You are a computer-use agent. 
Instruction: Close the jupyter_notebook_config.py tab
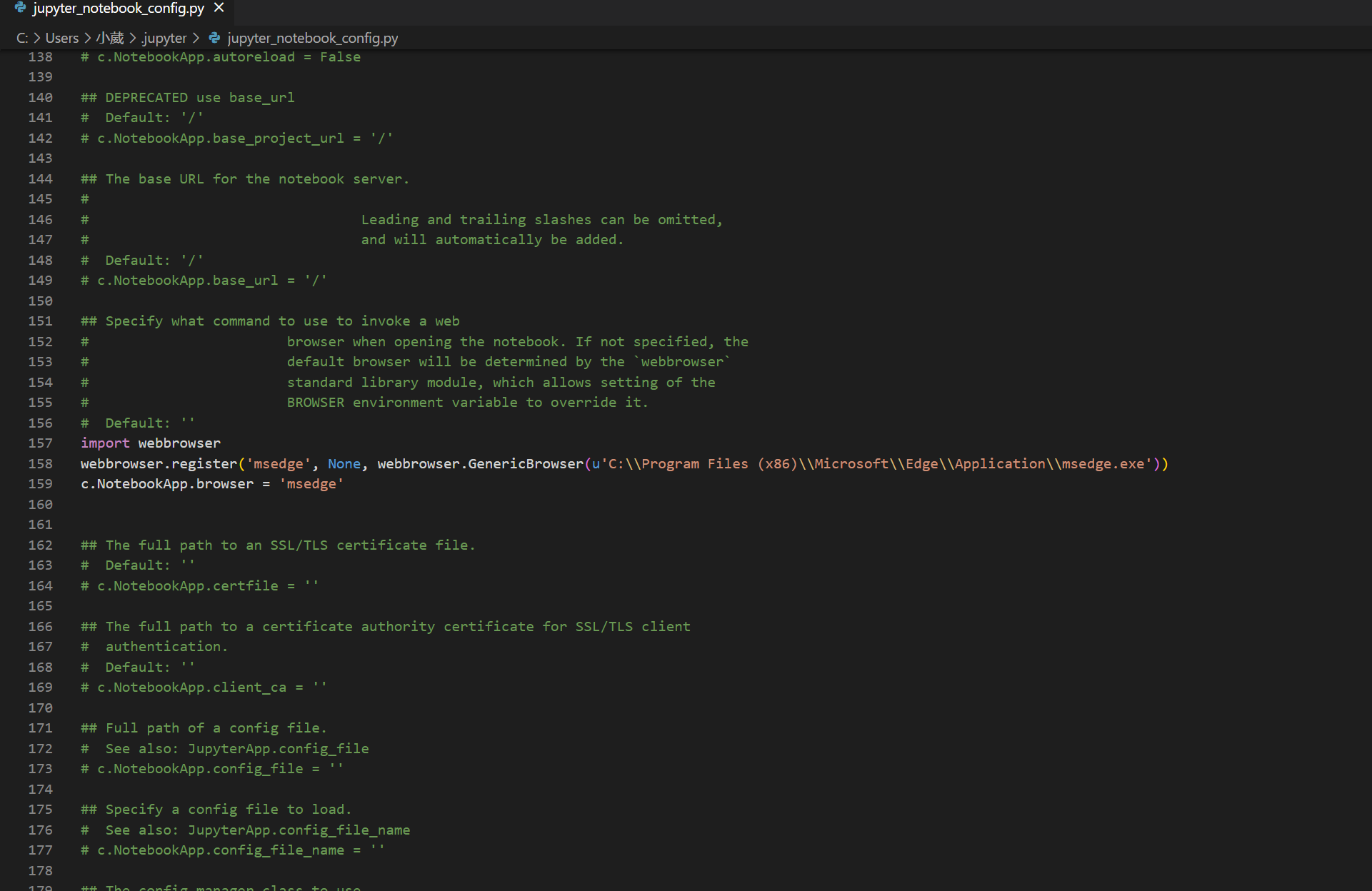point(219,8)
